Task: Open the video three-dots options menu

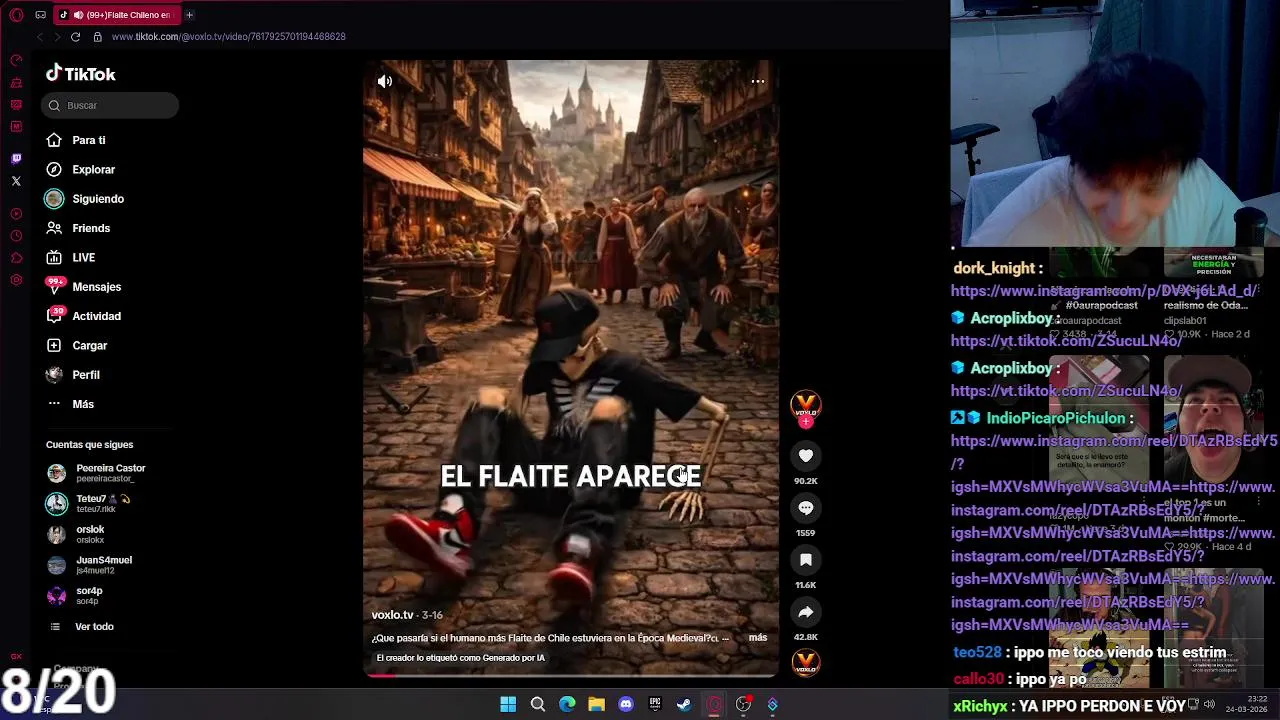Action: (758, 81)
